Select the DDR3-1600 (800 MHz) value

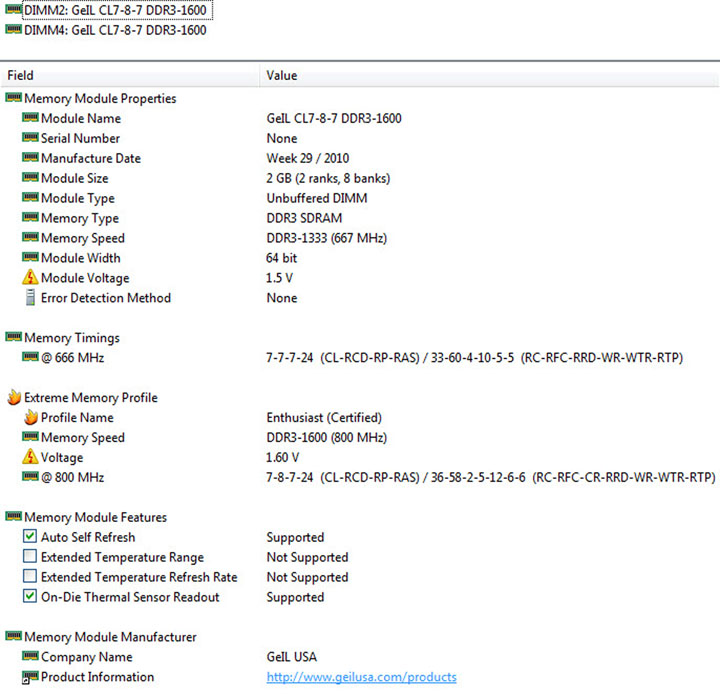[x=326, y=437]
